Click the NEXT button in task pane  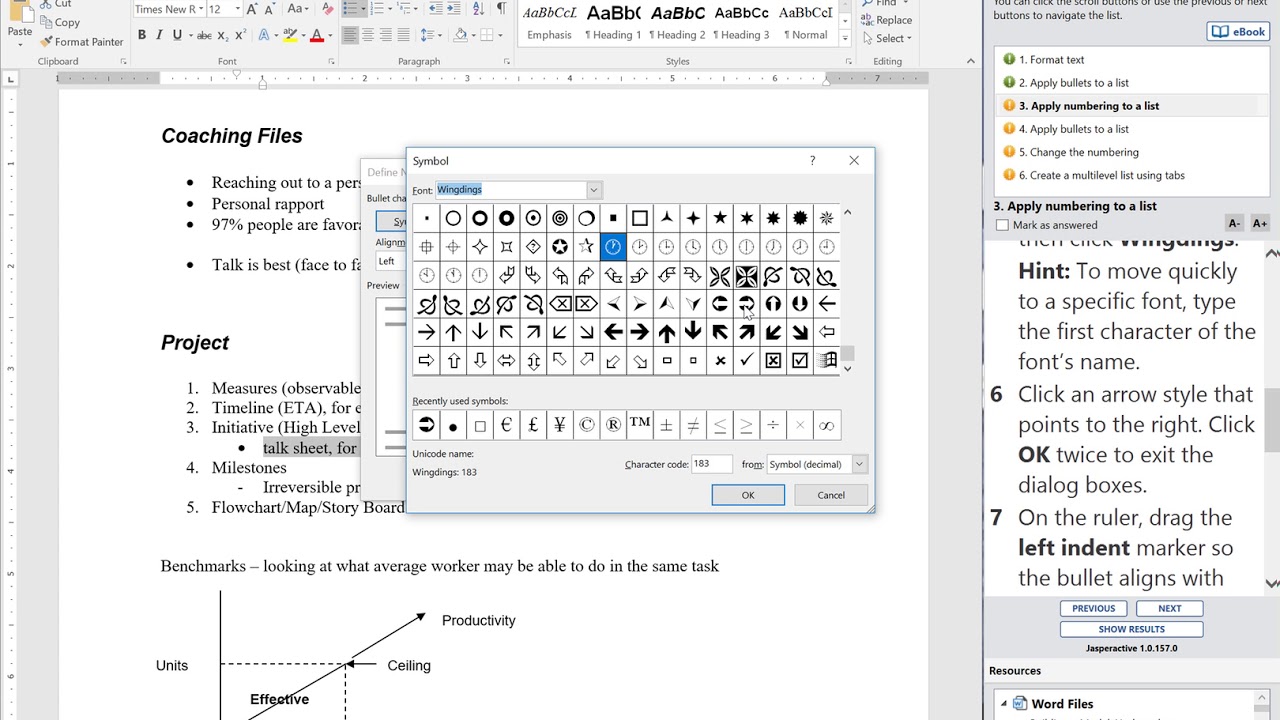[x=1169, y=608]
